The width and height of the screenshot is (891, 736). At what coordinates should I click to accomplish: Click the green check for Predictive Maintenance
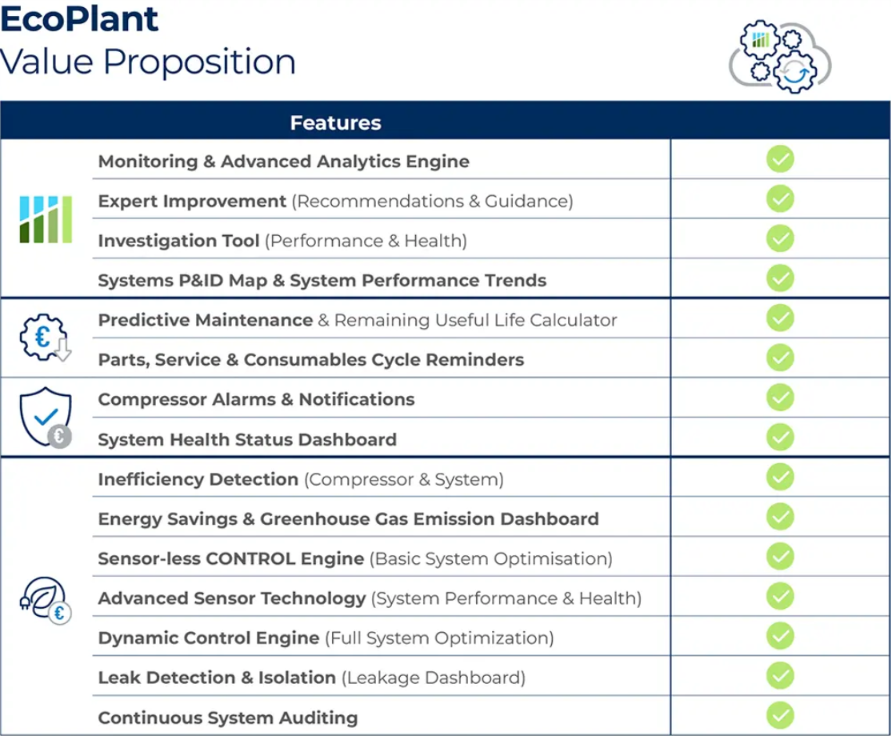click(x=780, y=318)
